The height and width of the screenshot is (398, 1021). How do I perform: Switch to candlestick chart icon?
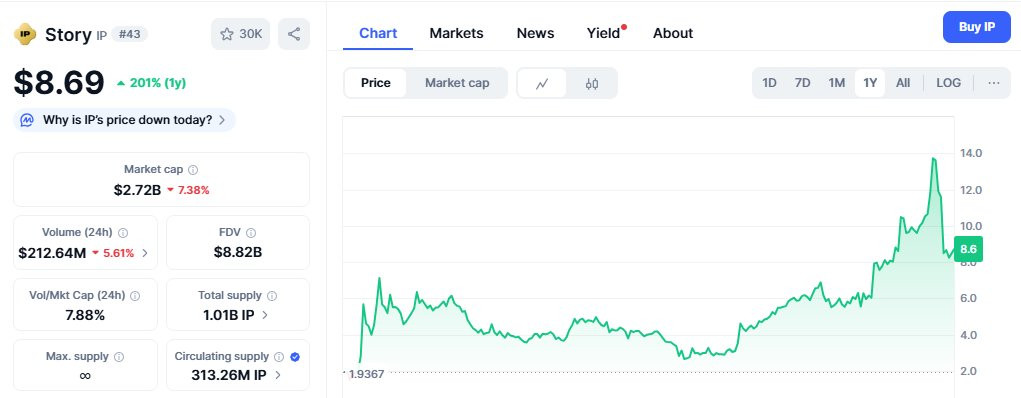click(591, 83)
